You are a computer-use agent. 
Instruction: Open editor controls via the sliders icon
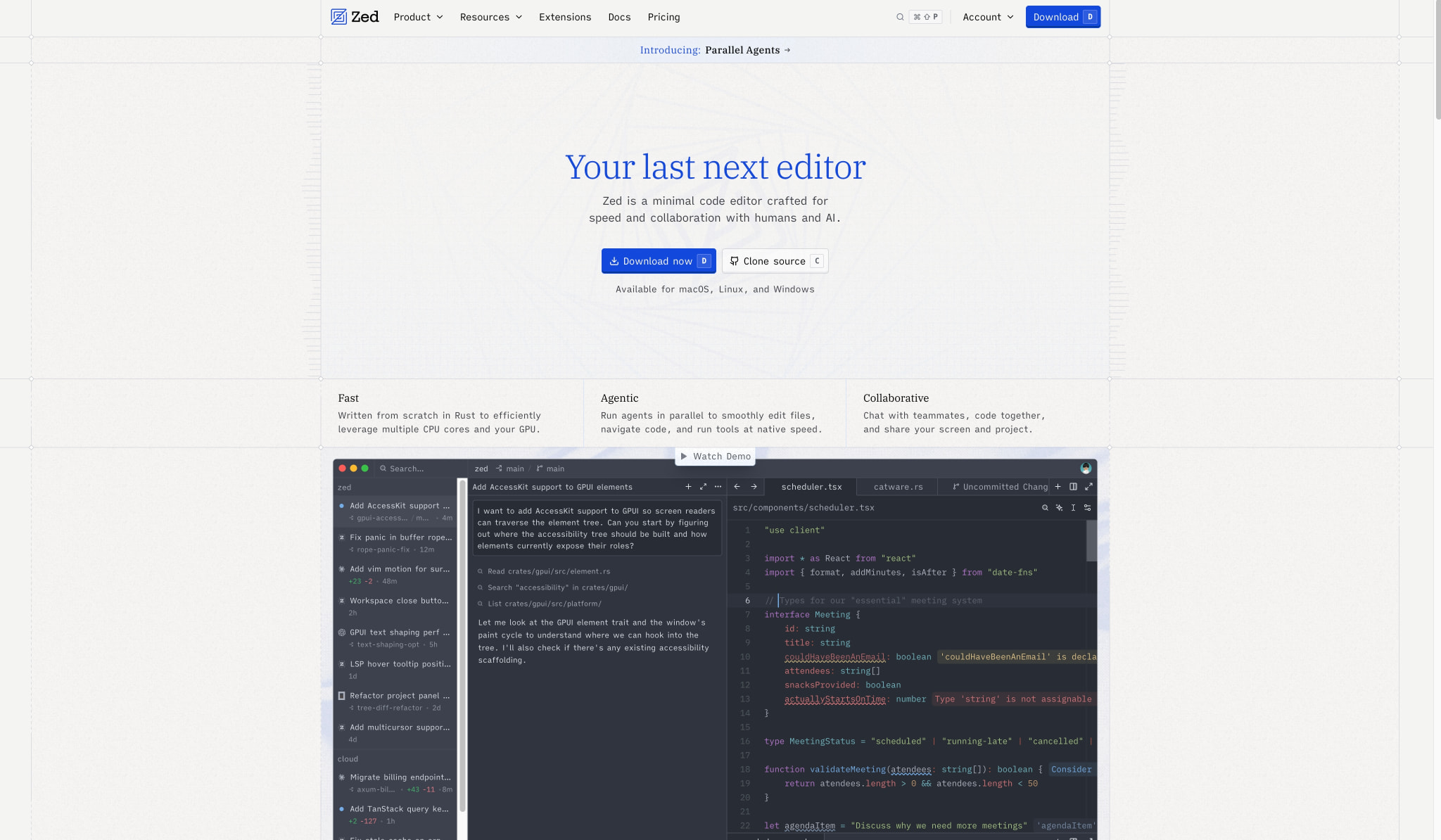click(1087, 508)
